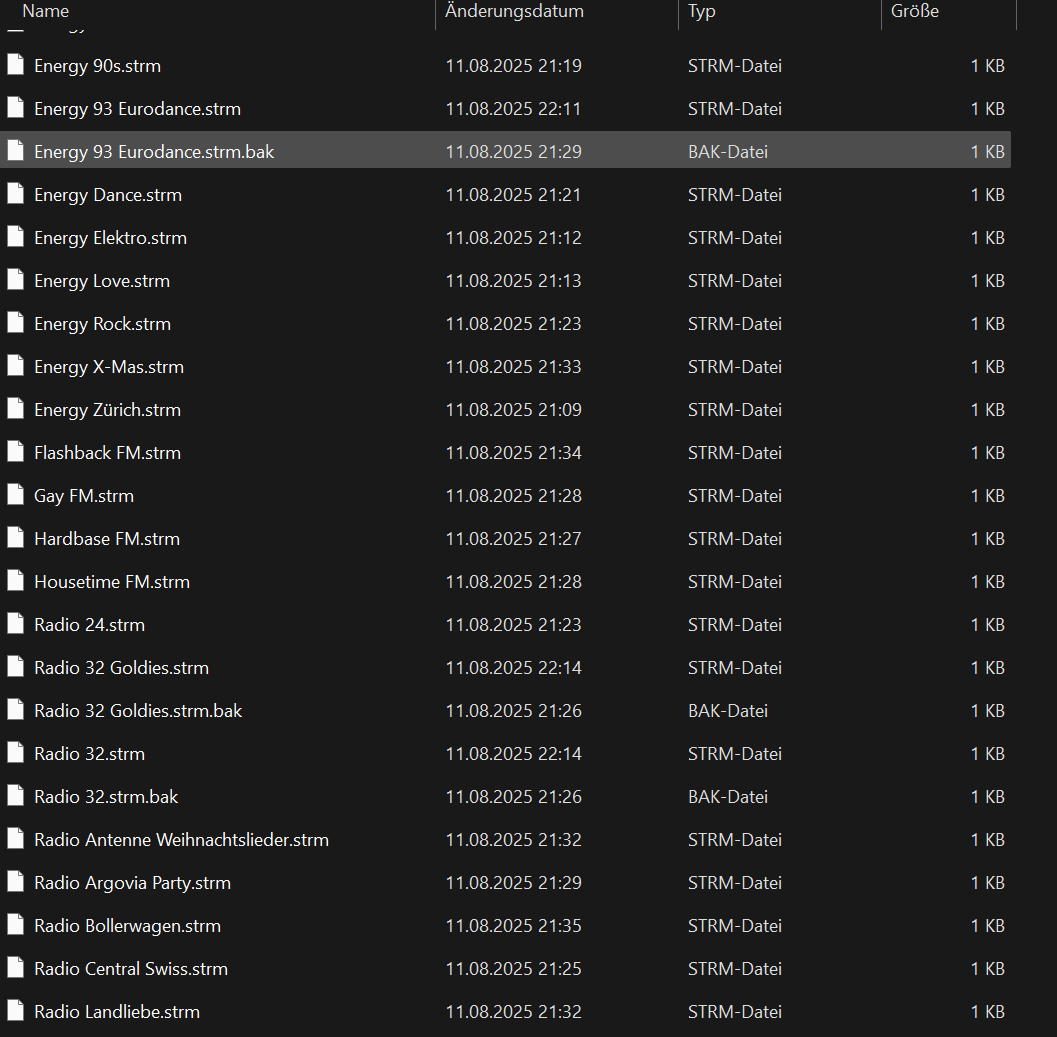Click file icon of Radio Argovia Party.strm

[16, 881]
